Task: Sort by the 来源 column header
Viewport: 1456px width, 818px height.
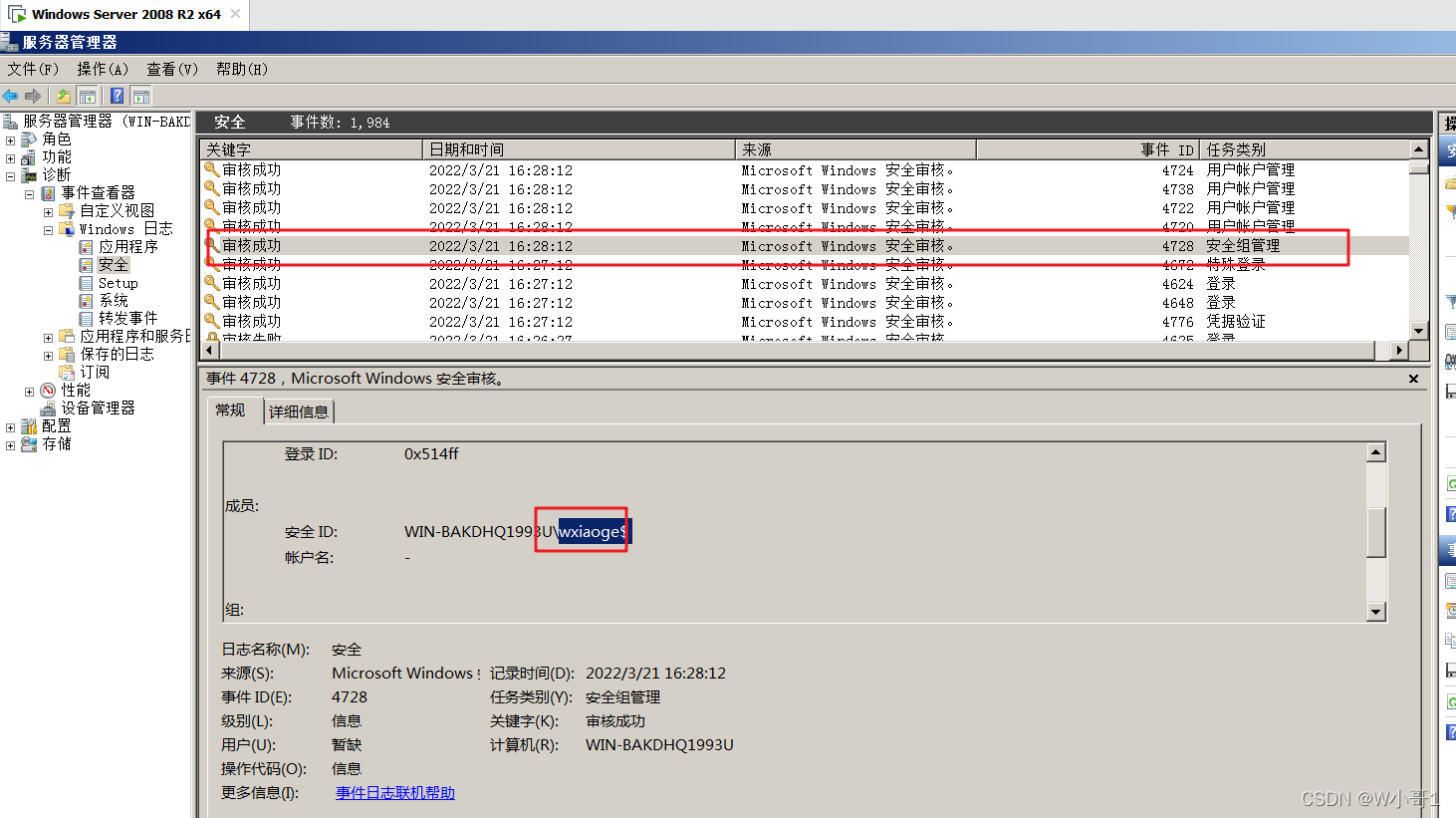Action: [856, 149]
